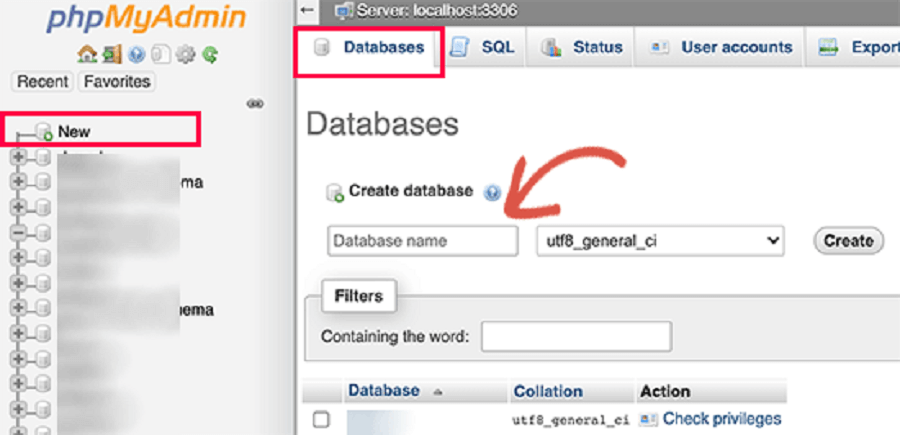
Task: Click the User accounts tab icon
Action: point(658,48)
